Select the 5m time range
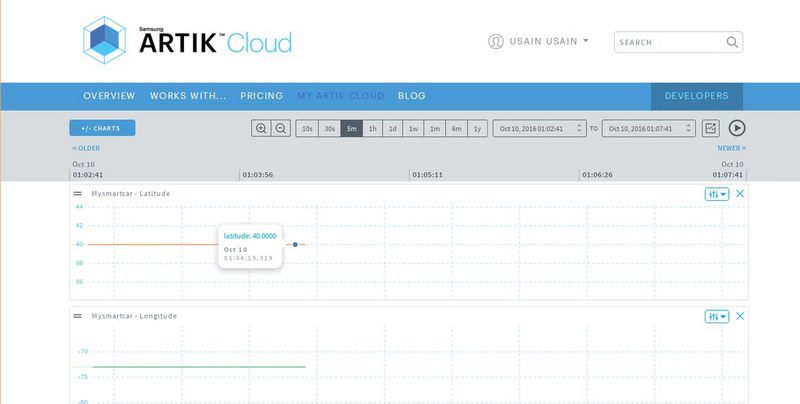This screenshot has width=800, height=404. point(352,129)
